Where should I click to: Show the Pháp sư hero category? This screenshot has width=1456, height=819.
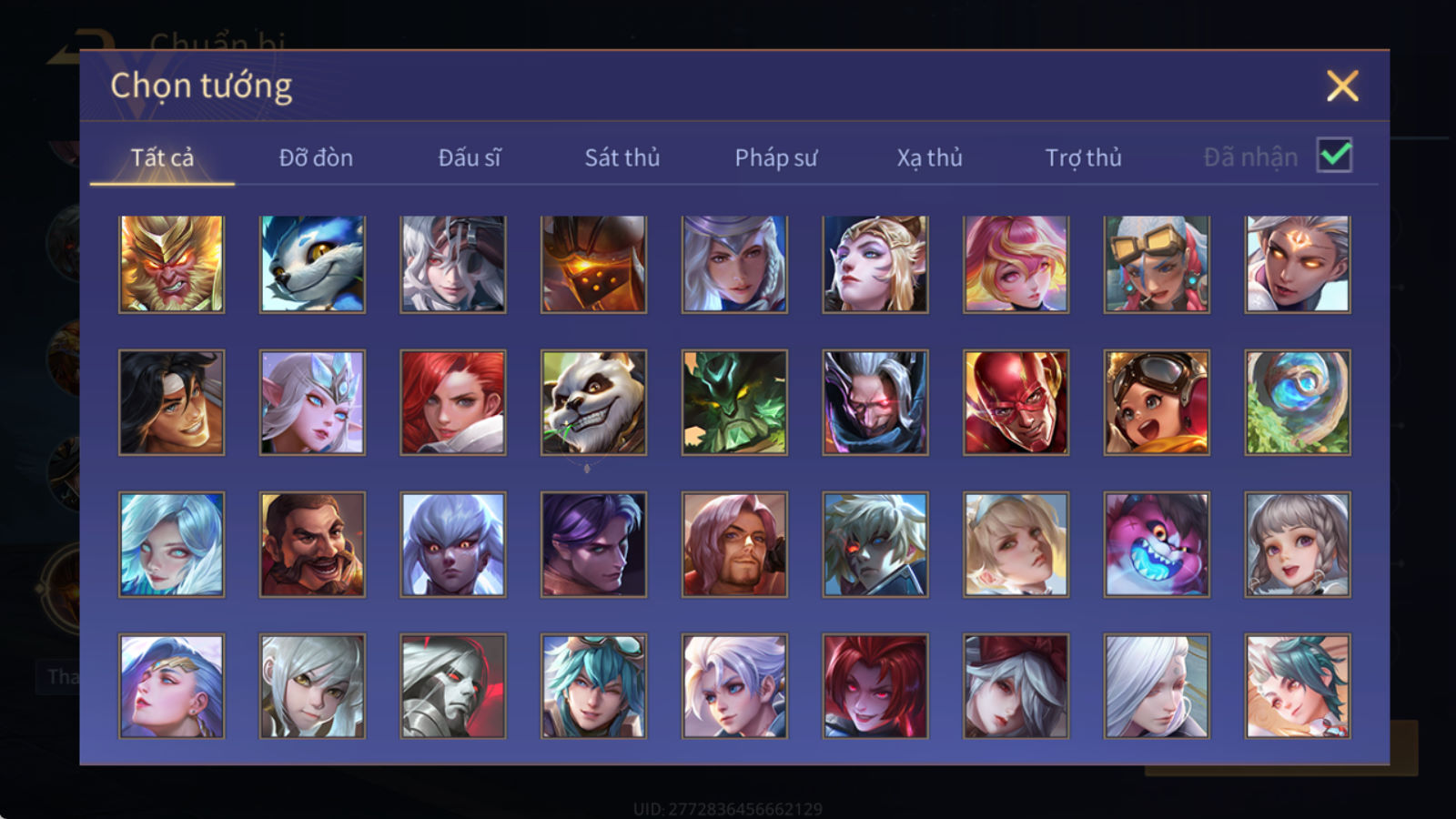click(776, 157)
